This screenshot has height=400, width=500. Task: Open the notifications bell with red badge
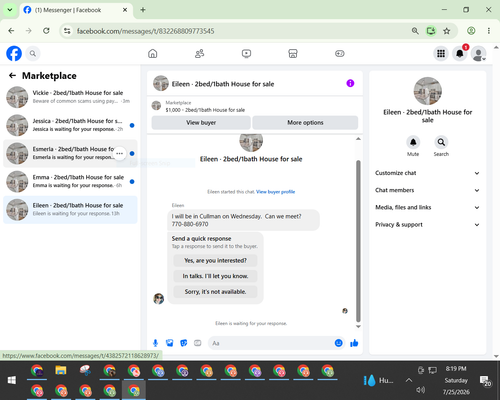click(460, 53)
